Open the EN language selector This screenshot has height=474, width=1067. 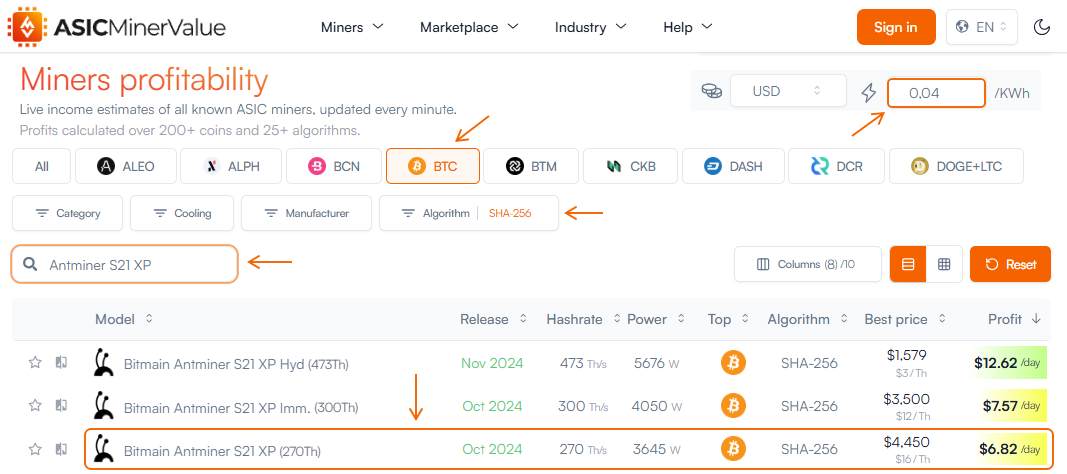[981, 27]
